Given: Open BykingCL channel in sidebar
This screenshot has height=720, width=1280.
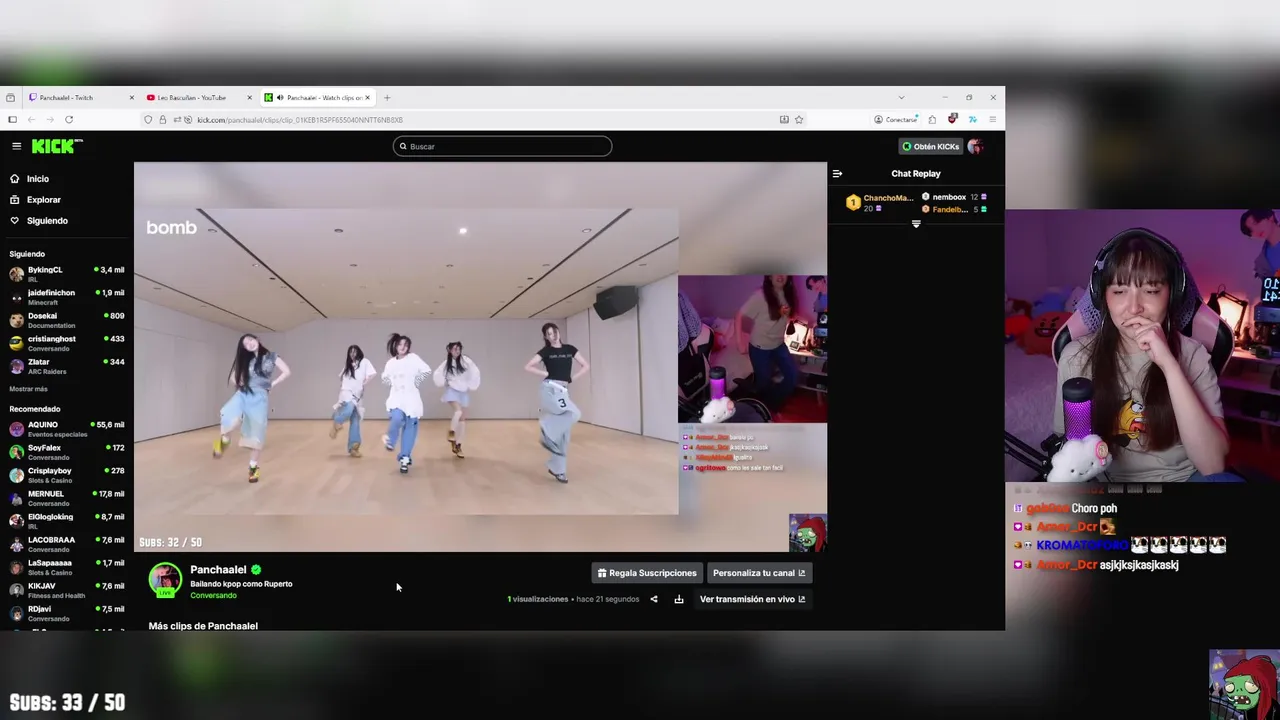Looking at the screenshot, I should coord(67,274).
